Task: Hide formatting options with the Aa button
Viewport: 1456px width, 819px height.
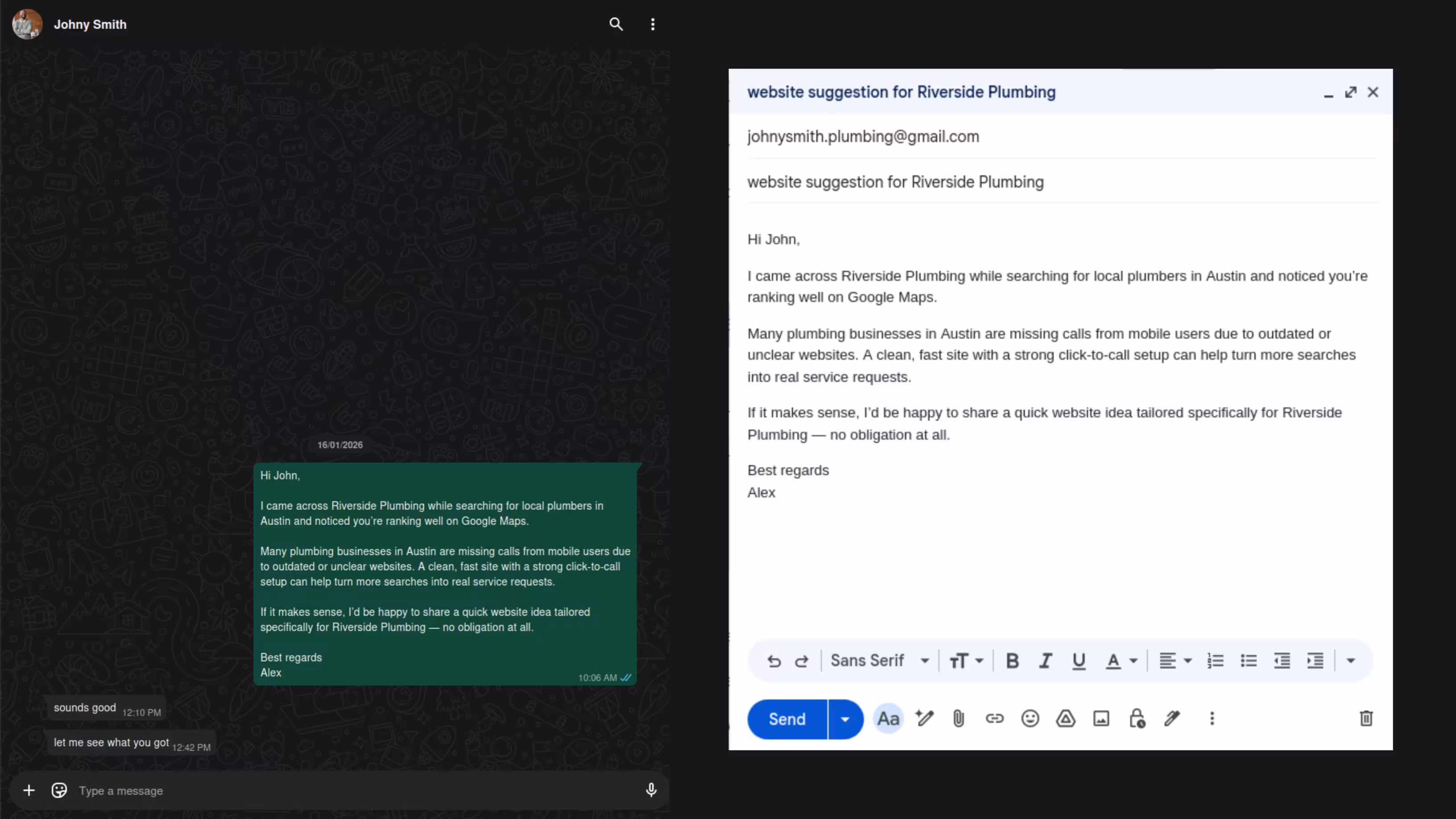Action: (888, 719)
